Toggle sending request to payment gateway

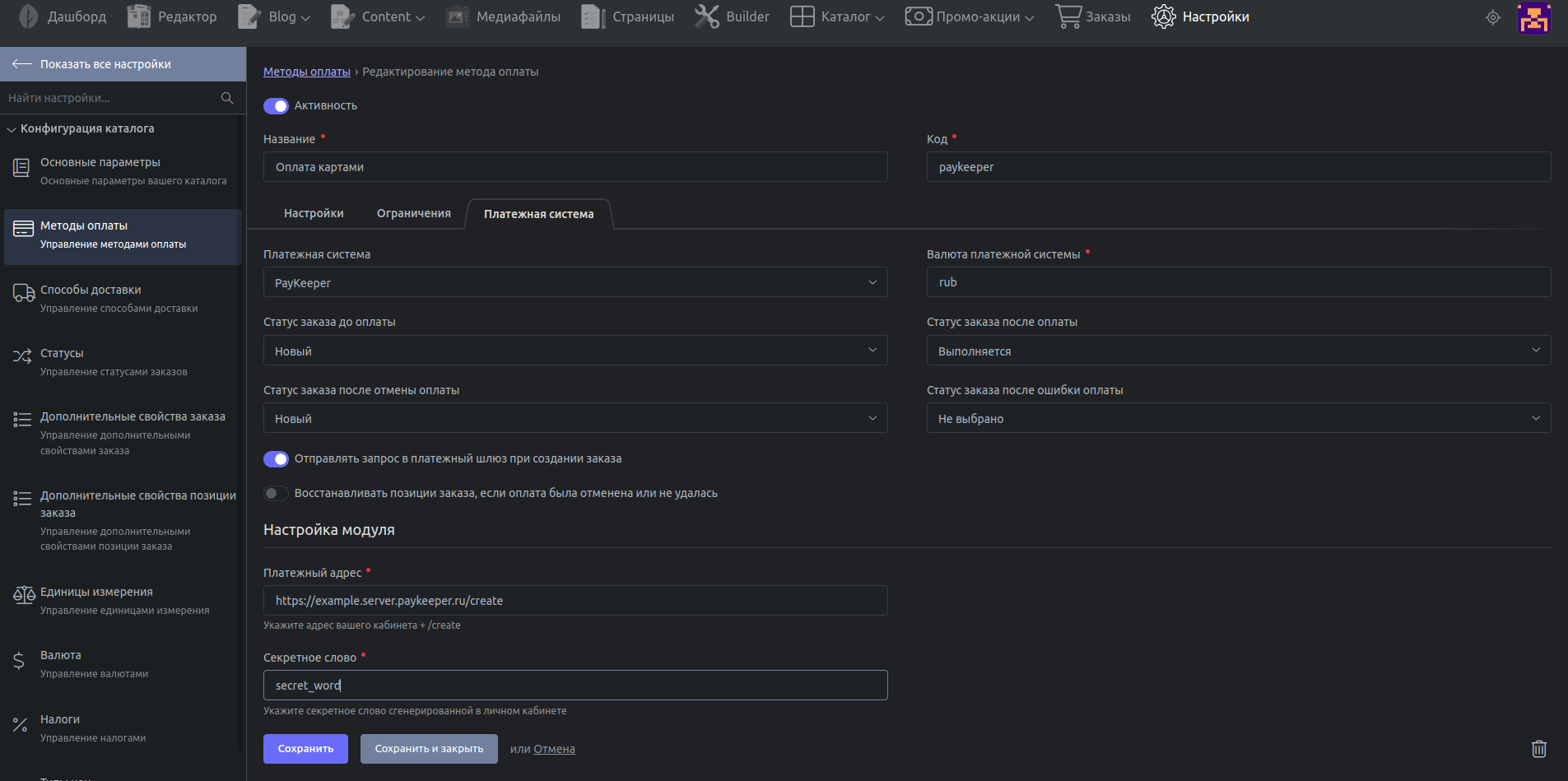[276, 459]
